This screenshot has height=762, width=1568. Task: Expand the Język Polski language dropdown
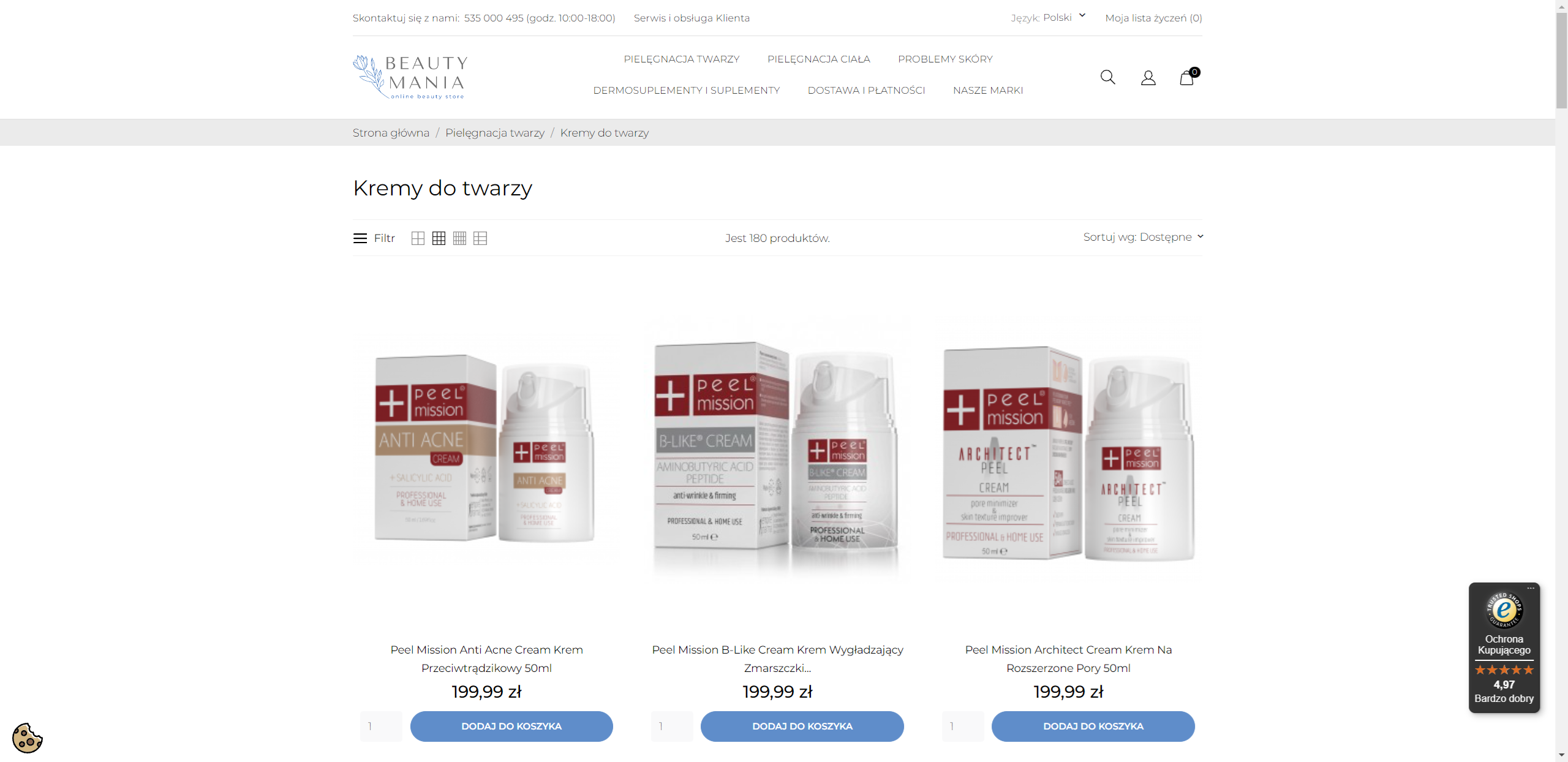tap(1048, 17)
